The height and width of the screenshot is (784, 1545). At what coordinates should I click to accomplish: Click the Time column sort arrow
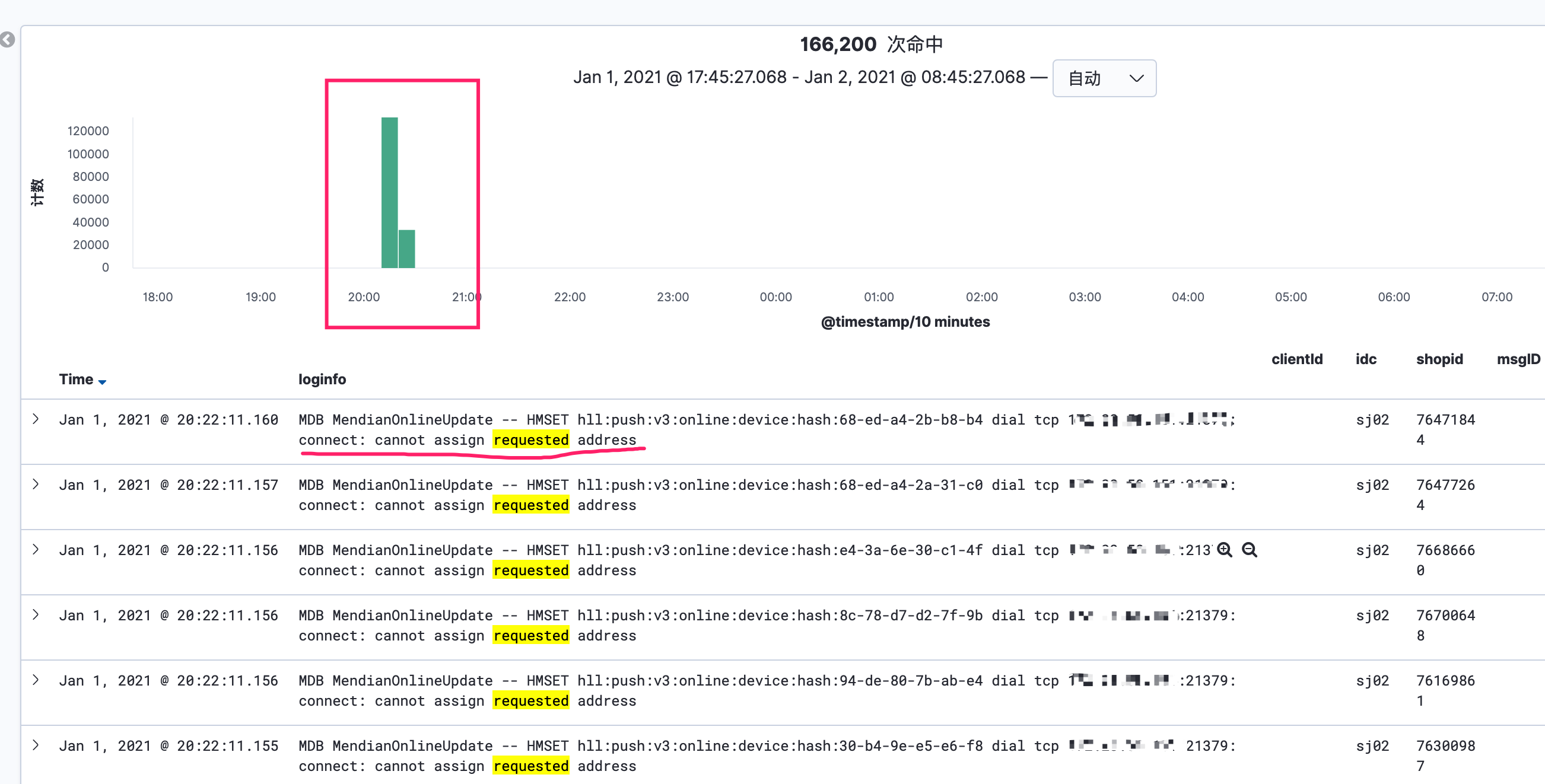[102, 382]
